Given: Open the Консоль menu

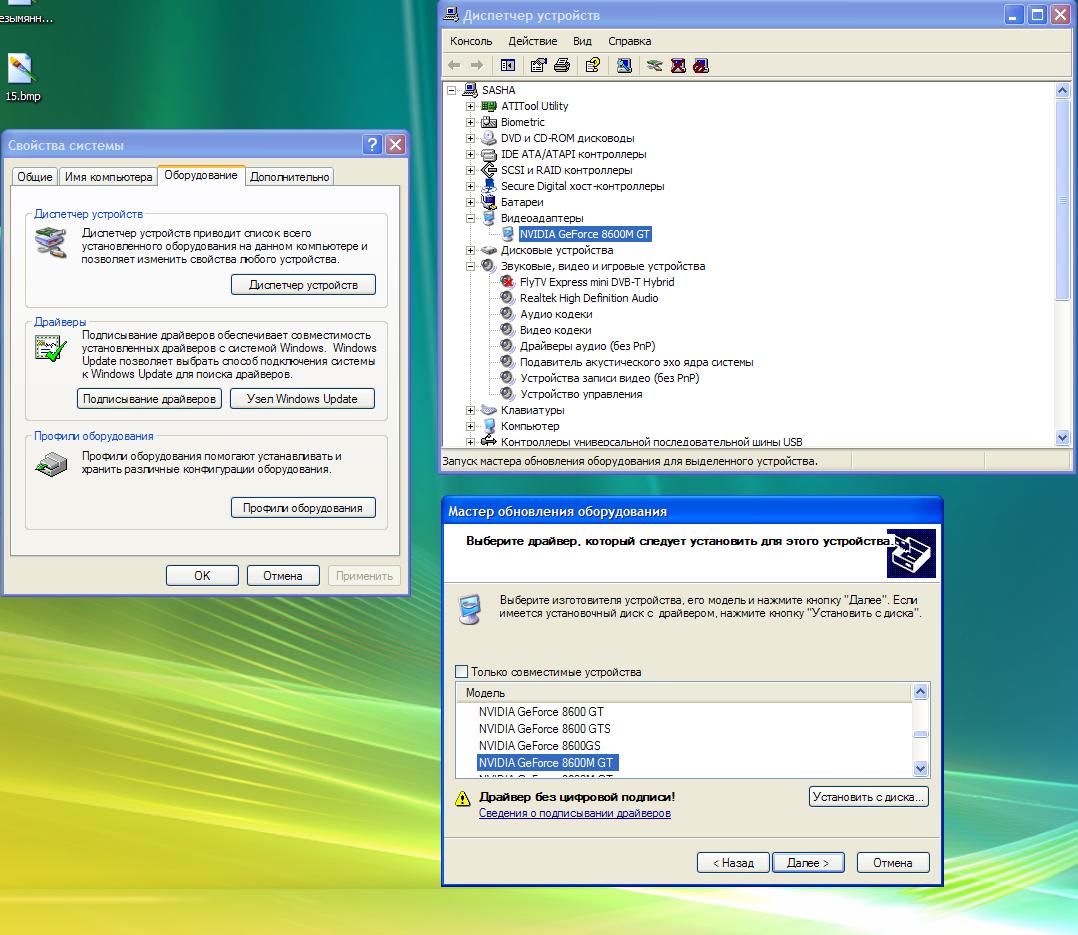Looking at the screenshot, I should click(x=471, y=41).
